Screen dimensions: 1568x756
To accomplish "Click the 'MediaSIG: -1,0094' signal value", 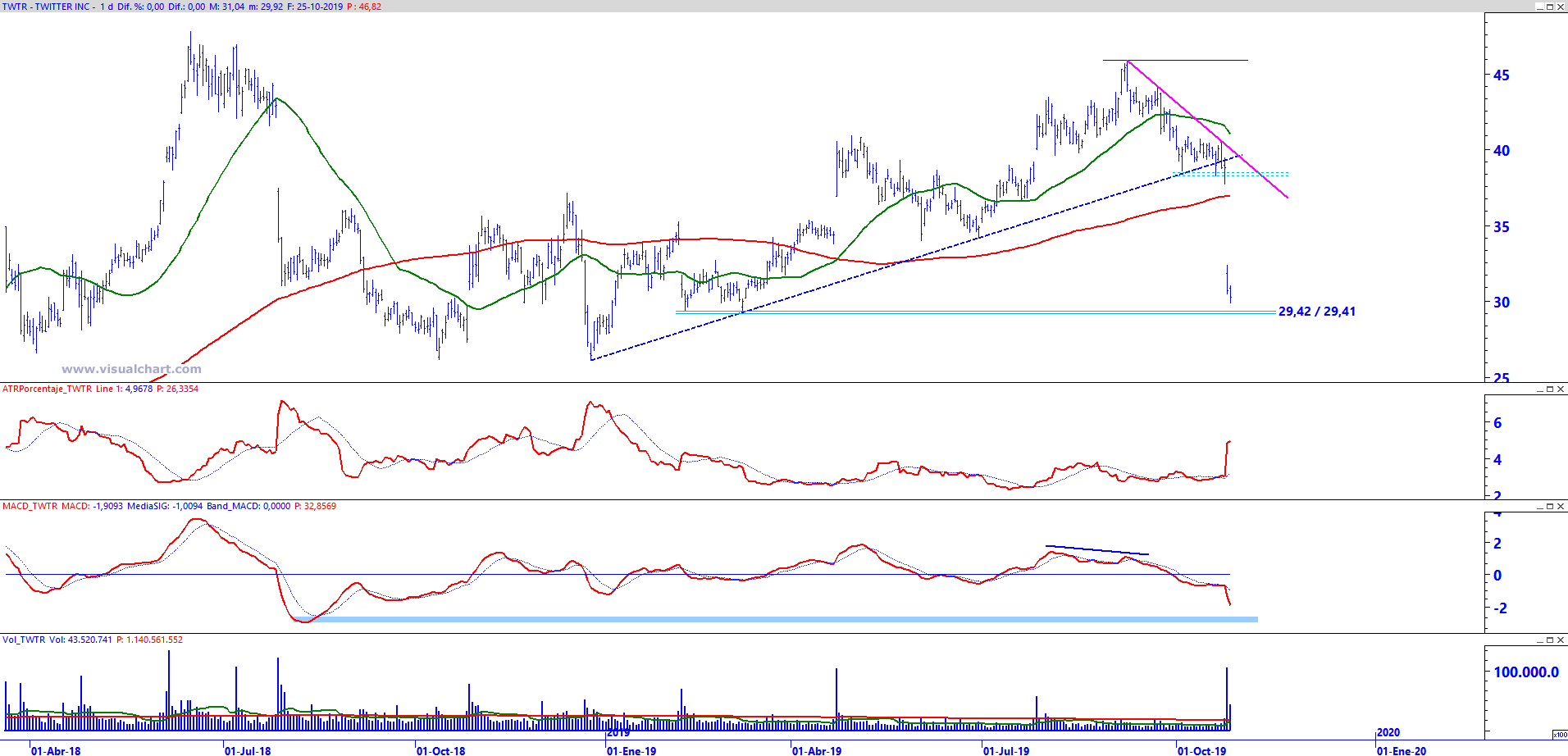I will [165, 506].
